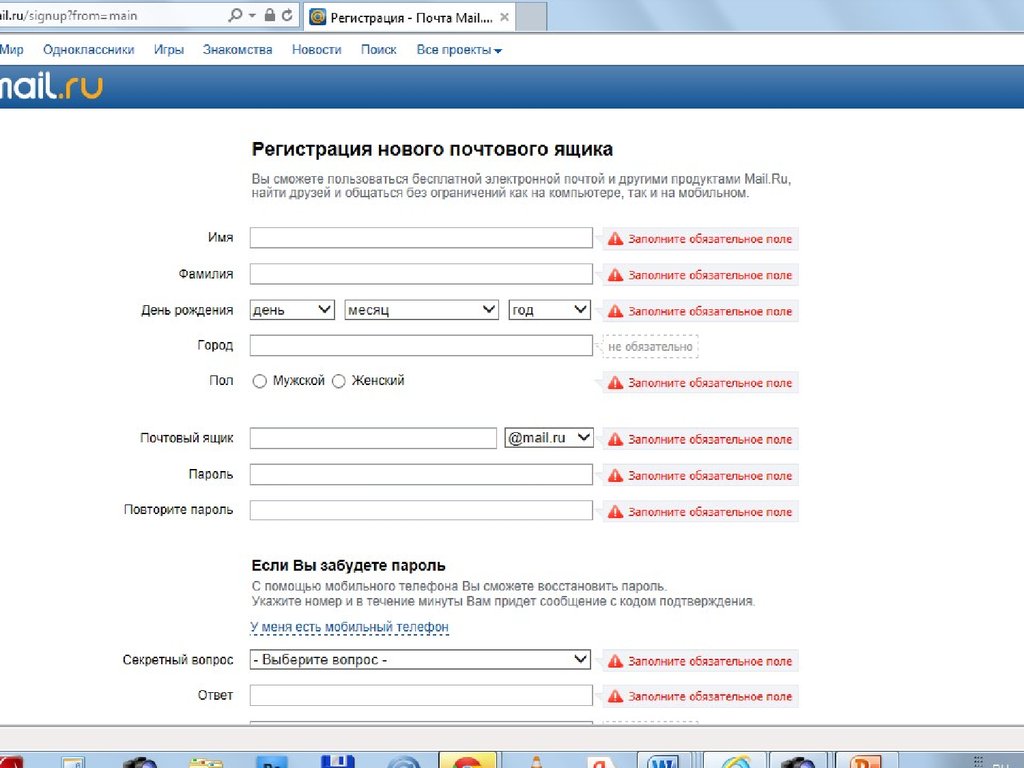Click the browser address bar URL text
1024x768 pixels.
[69, 16]
